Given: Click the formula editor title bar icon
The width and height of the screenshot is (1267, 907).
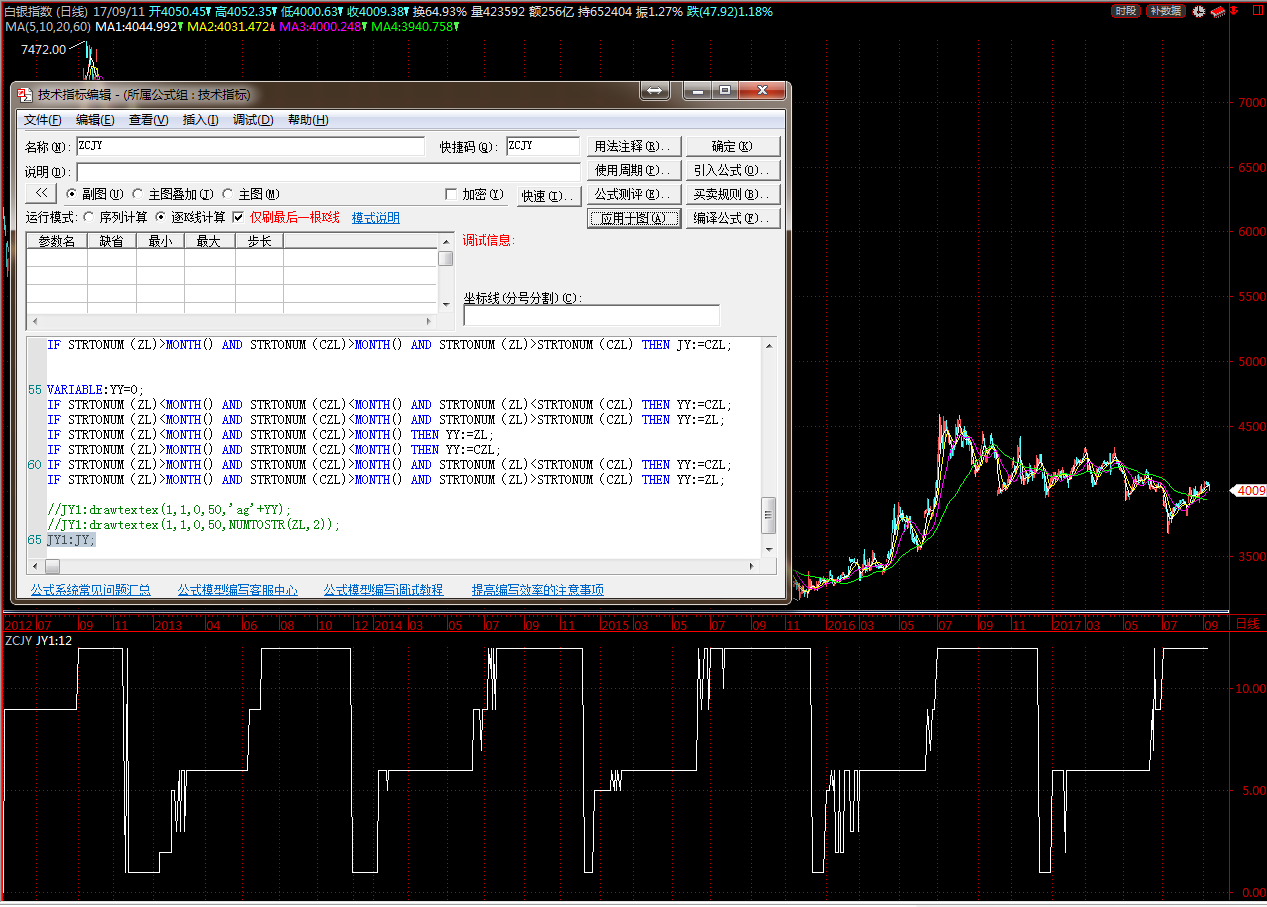Looking at the screenshot, I should (25, 94).
